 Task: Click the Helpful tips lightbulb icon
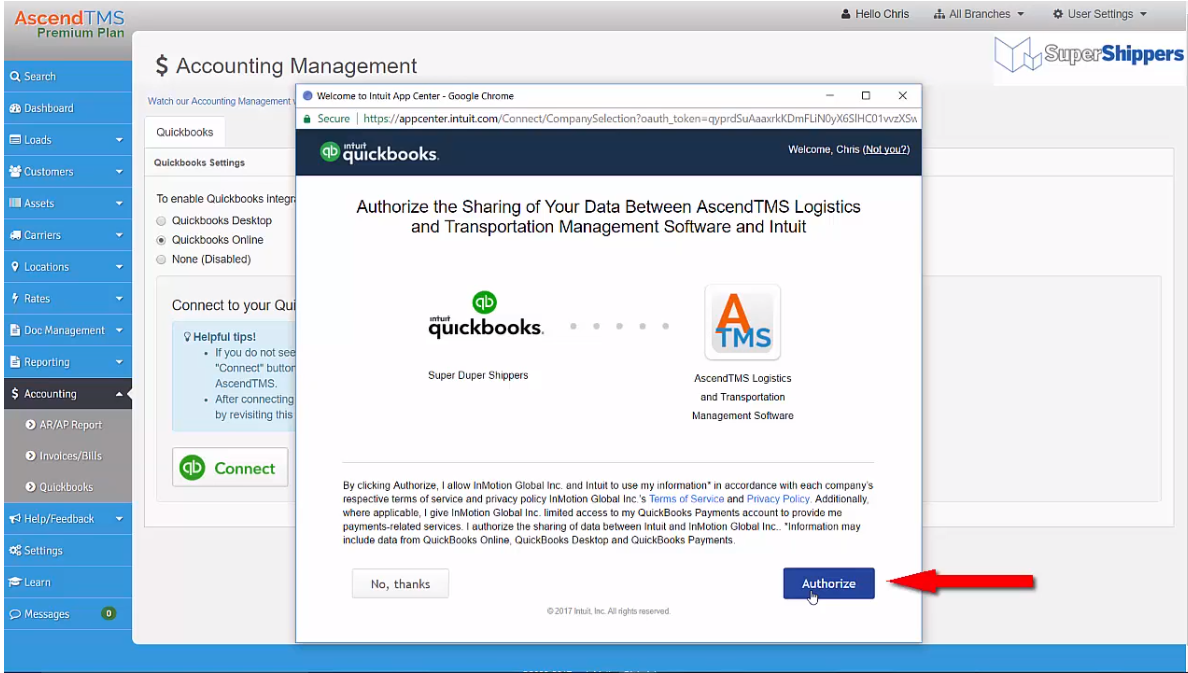click(187, 337)
